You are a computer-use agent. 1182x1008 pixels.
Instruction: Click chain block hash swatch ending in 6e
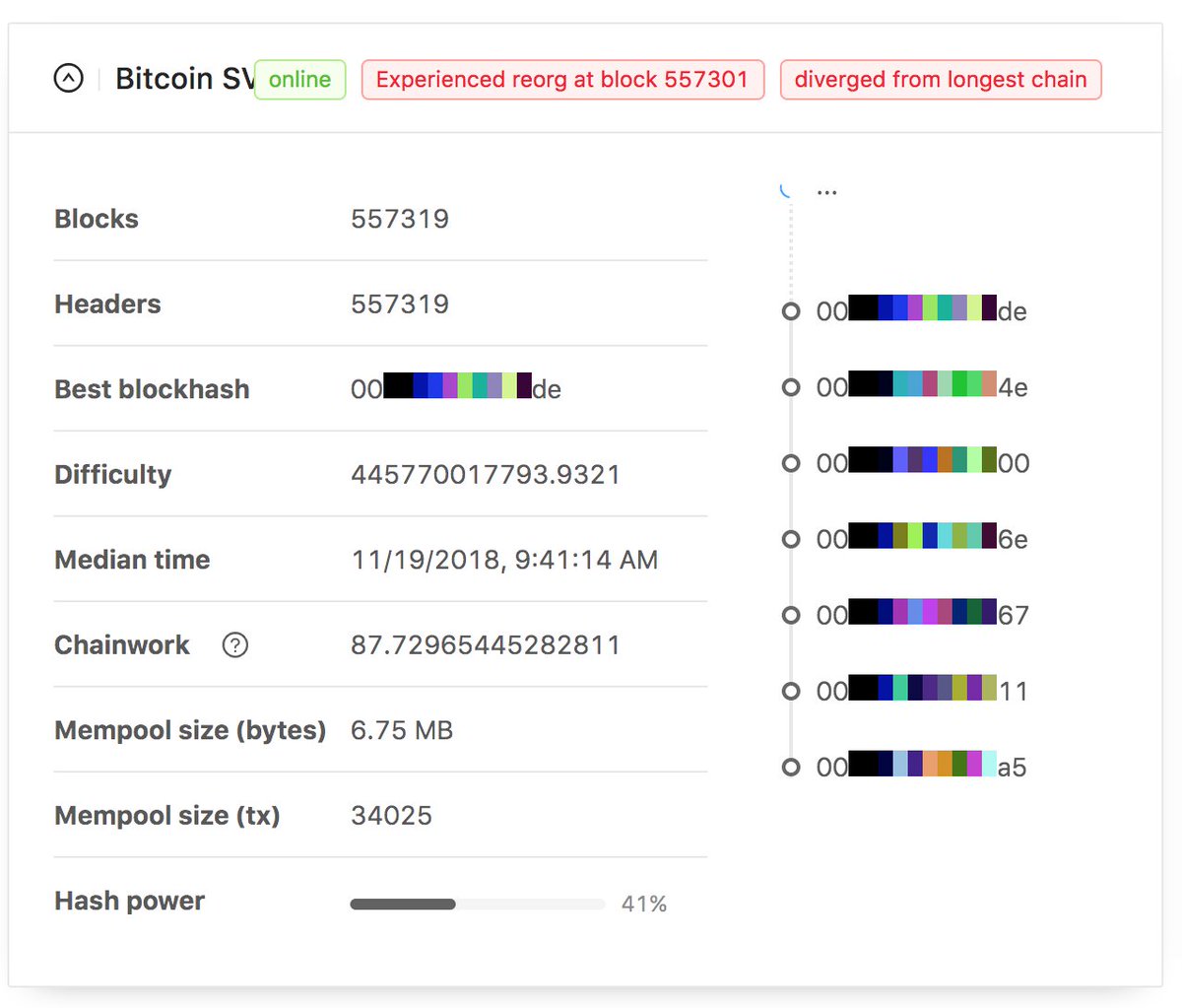(x=922, y=538)
